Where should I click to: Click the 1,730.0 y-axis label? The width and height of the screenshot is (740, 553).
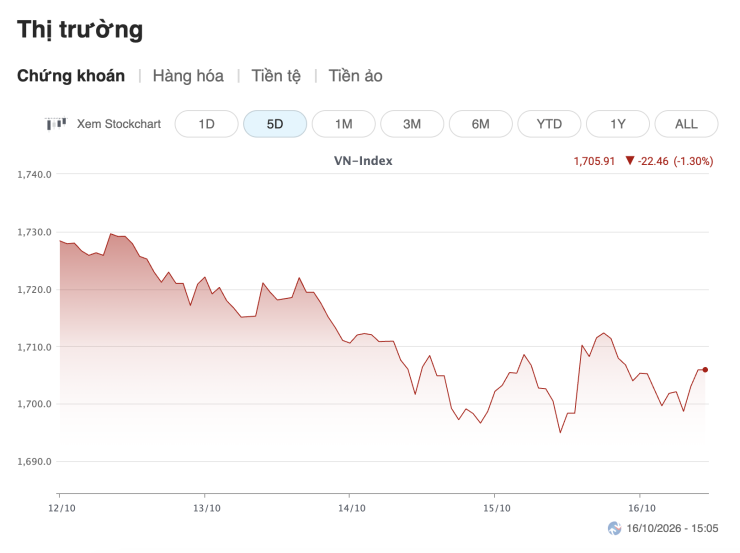[34, 232]
